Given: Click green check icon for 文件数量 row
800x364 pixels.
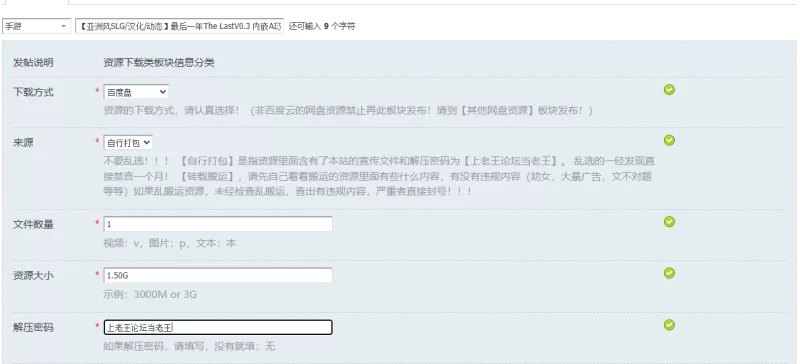Looking at the screenshot, I should [669, 222].
